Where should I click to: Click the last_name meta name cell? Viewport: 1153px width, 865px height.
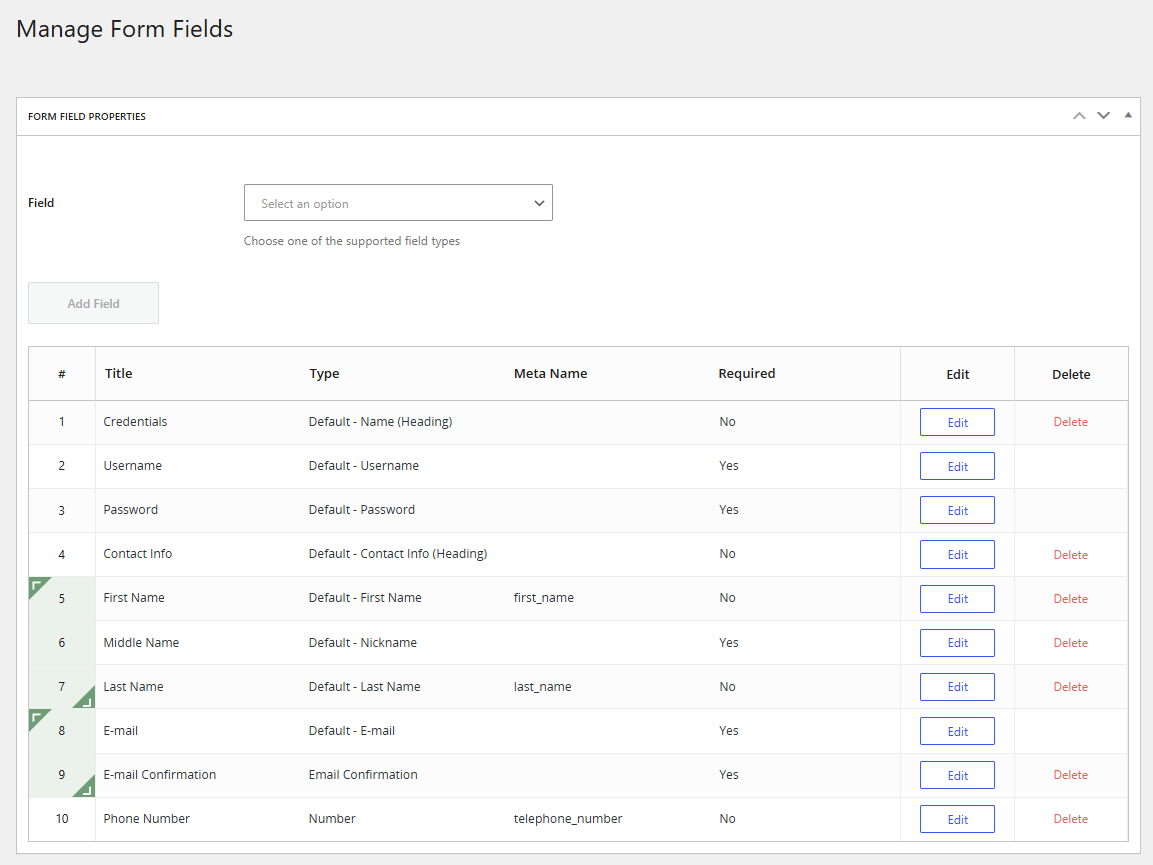pos(543,686)
